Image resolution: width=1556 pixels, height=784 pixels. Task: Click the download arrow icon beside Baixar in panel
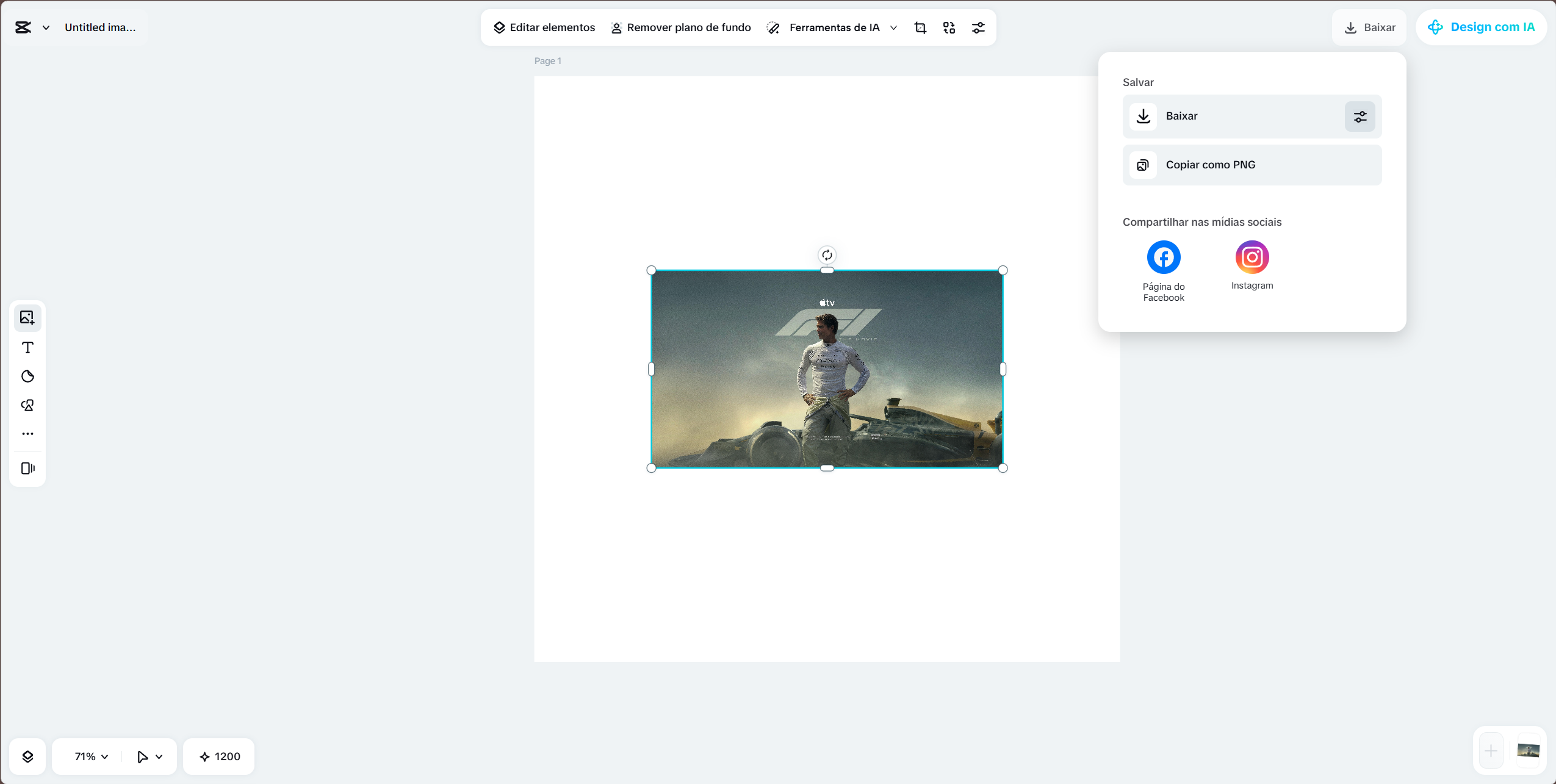[x=1143, y=116]
